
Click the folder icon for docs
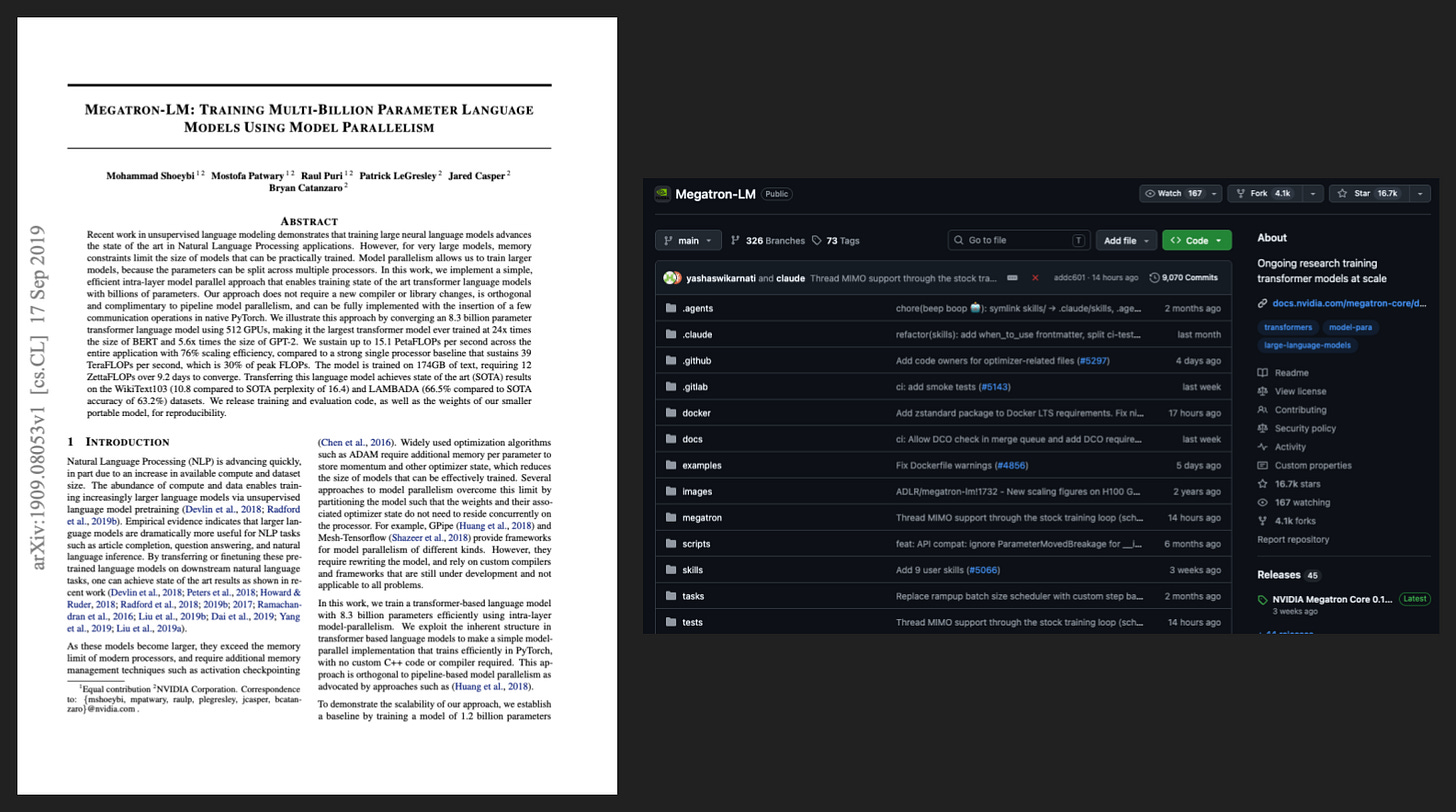pyautogui.click(x=671, y=439)
